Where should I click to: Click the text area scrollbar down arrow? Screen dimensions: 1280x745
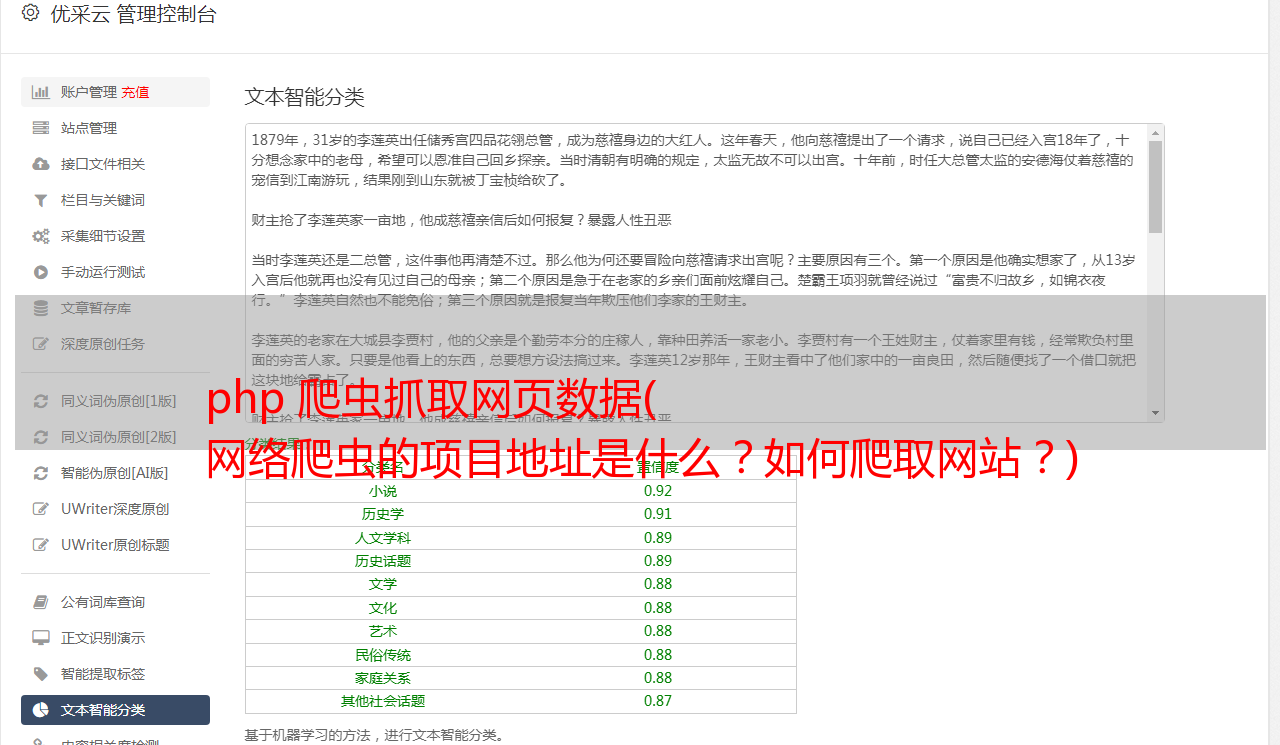1156,412
